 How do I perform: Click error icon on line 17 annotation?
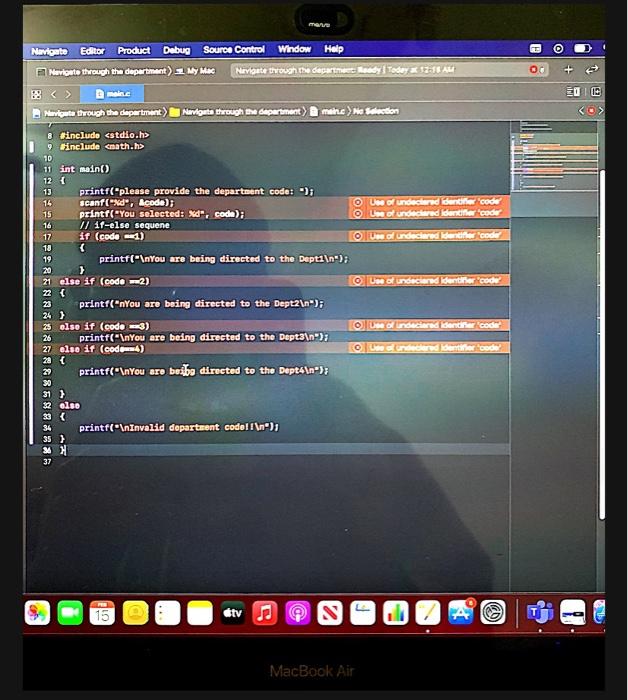tap(358, 236)
